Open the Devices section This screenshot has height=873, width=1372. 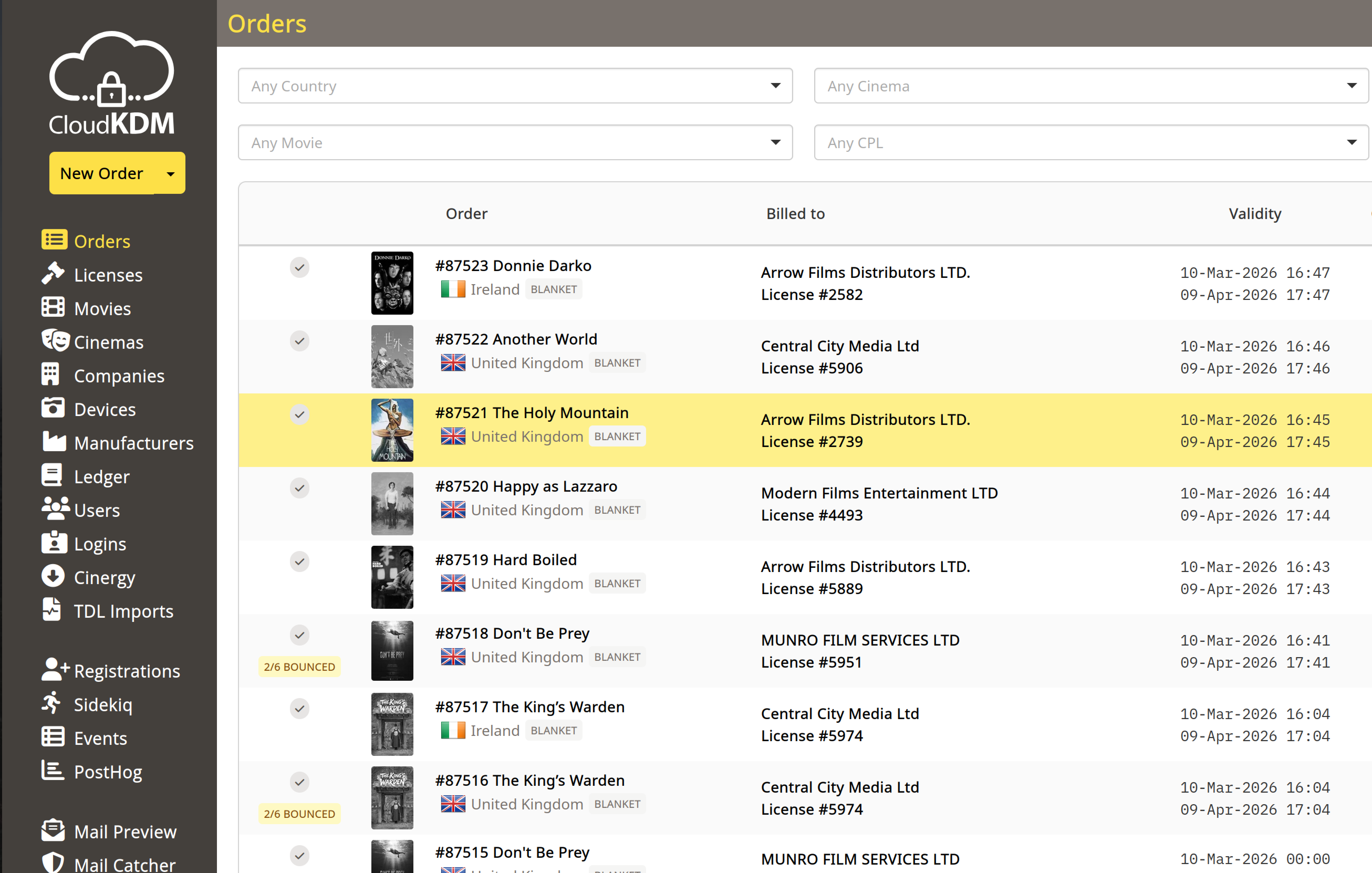click(x=104, y=409)
